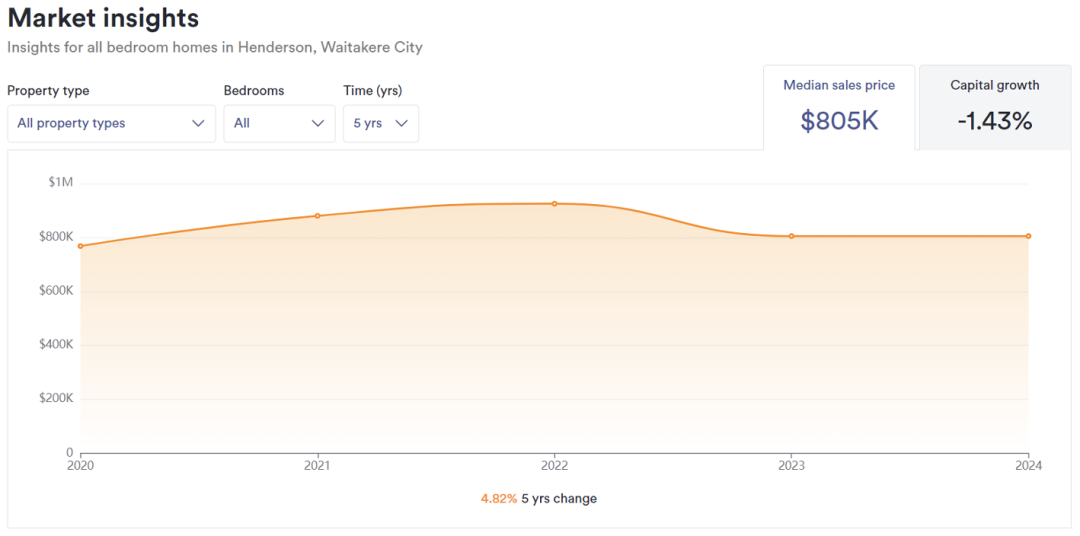This screenshot has height=536, width=1080.
Task: Click the -1.43% capital growth figure
Action: pos(994,121)
